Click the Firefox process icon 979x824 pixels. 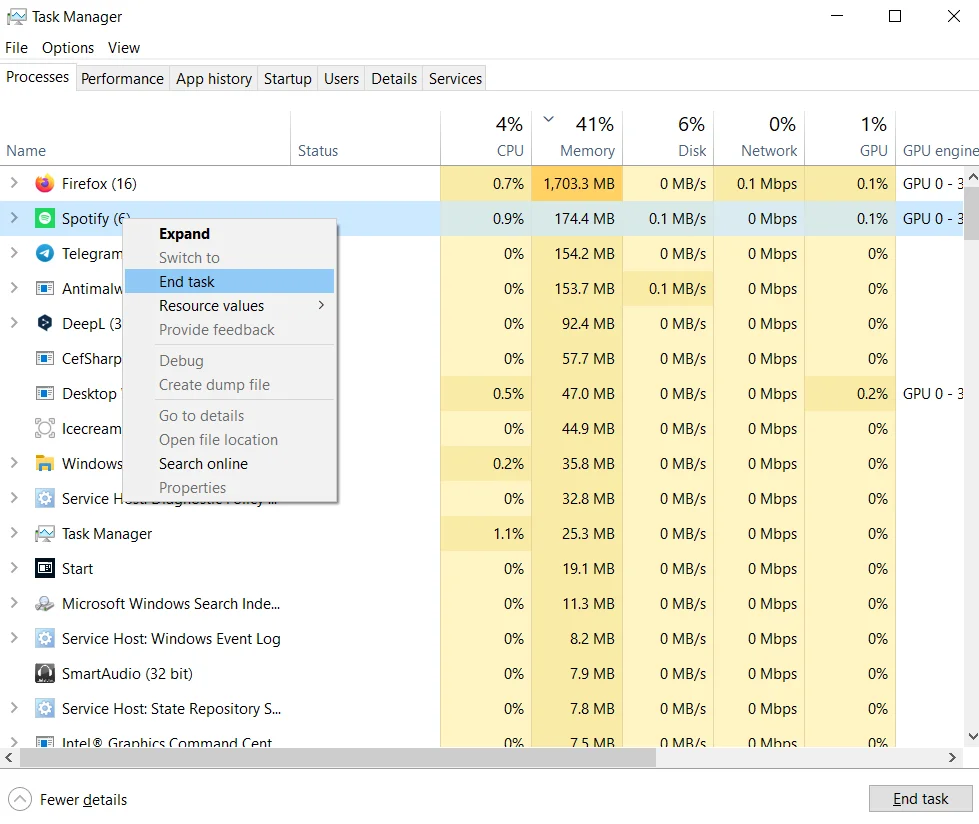[44, 184]
